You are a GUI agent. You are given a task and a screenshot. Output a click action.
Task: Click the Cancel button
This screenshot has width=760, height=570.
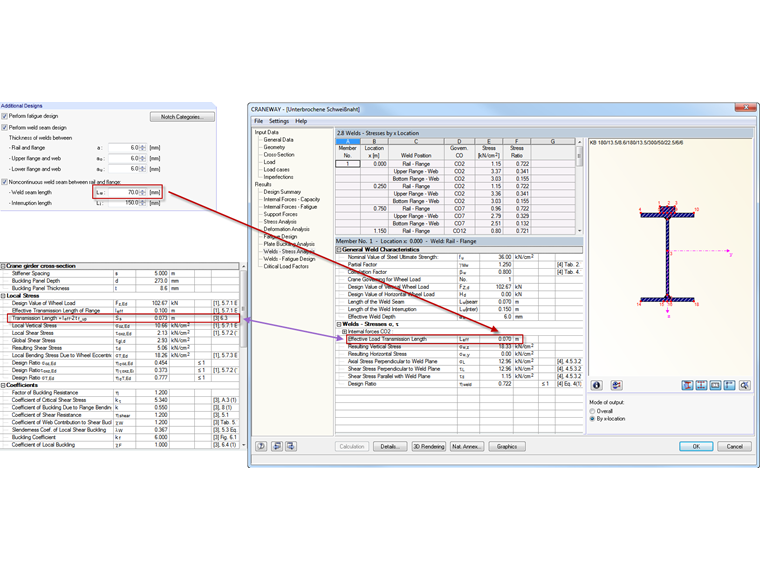(x=734, y=446)
